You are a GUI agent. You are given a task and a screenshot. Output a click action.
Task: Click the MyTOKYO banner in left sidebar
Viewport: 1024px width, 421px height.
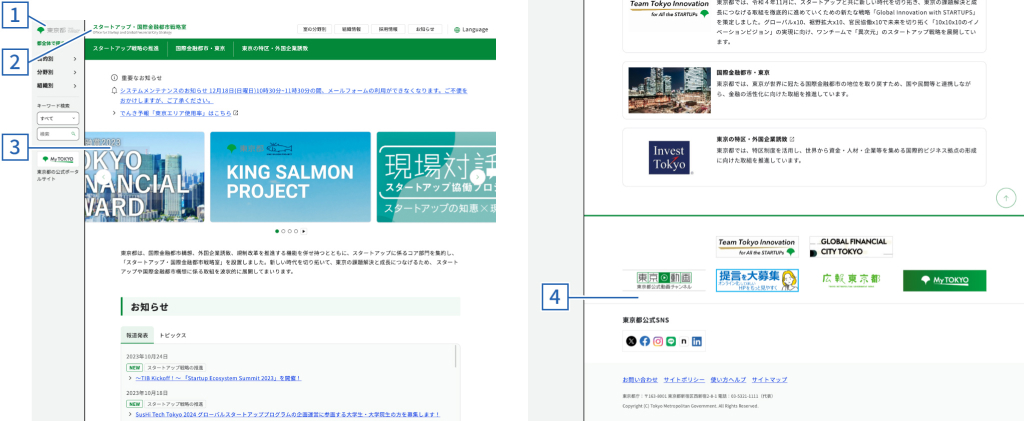point(58,159)
